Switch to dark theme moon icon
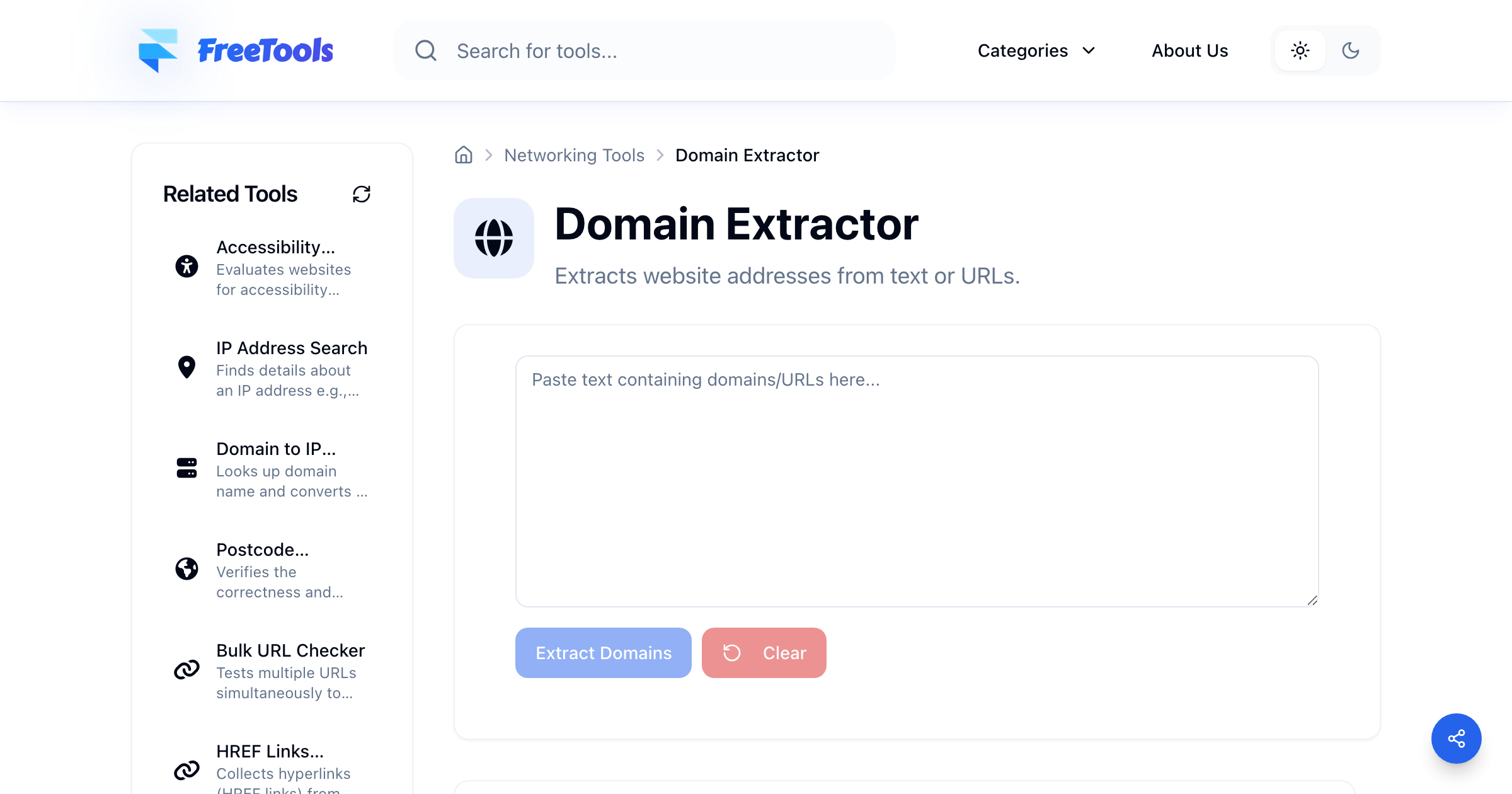The height and width of the screenshot is (794, 1512). (1351, 50)
